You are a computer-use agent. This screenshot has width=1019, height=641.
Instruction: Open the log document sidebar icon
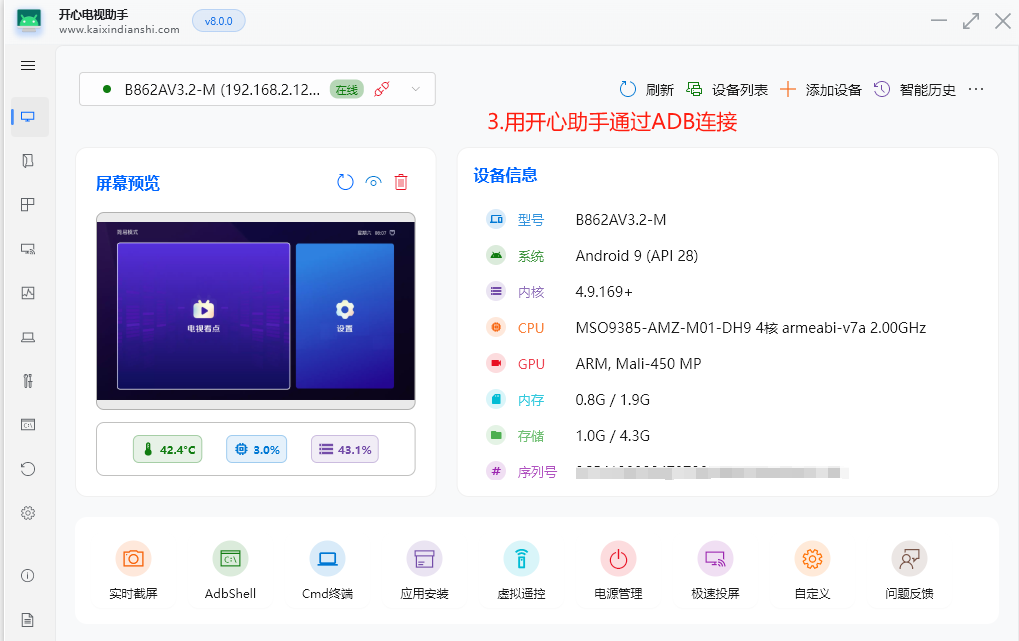point(28,620)
